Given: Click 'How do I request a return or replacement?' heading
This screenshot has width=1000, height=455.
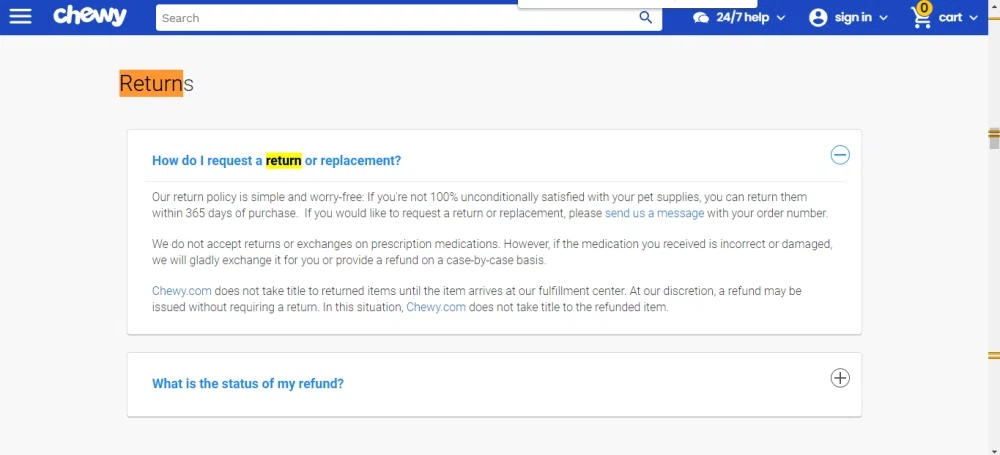Looking at the screenshot, I should pyautogui.click(x=277, y=161).
